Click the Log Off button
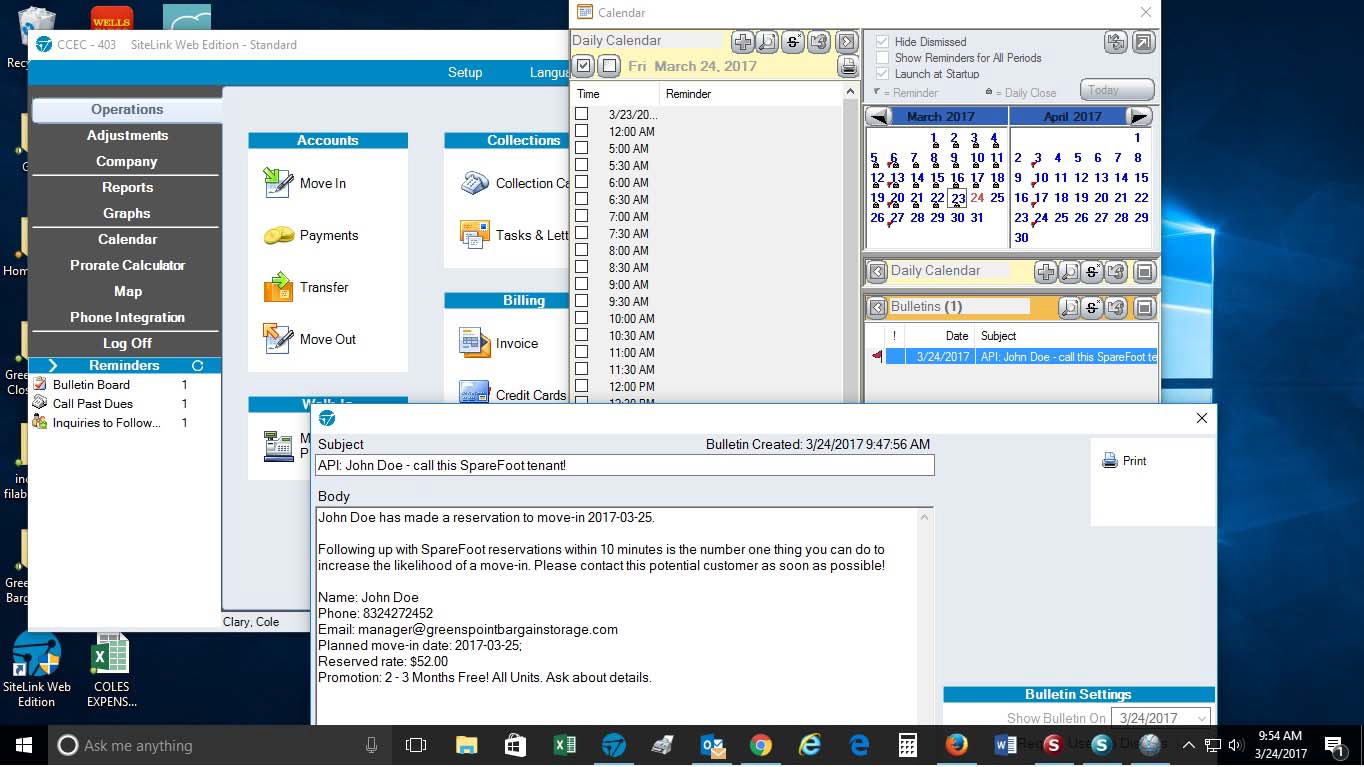Viewport: 1364px width, 767px height. 127,343
